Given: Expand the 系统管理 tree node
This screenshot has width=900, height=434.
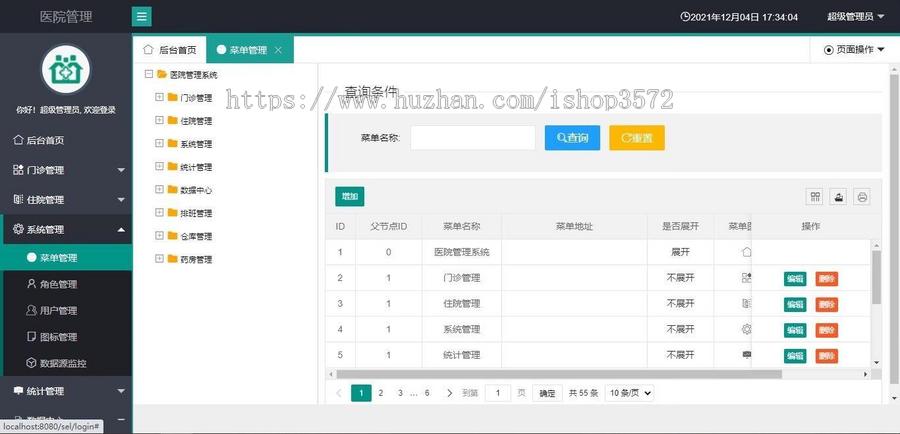Looking at the screenshot, I should pyautogui.click(x=160, y=143).
